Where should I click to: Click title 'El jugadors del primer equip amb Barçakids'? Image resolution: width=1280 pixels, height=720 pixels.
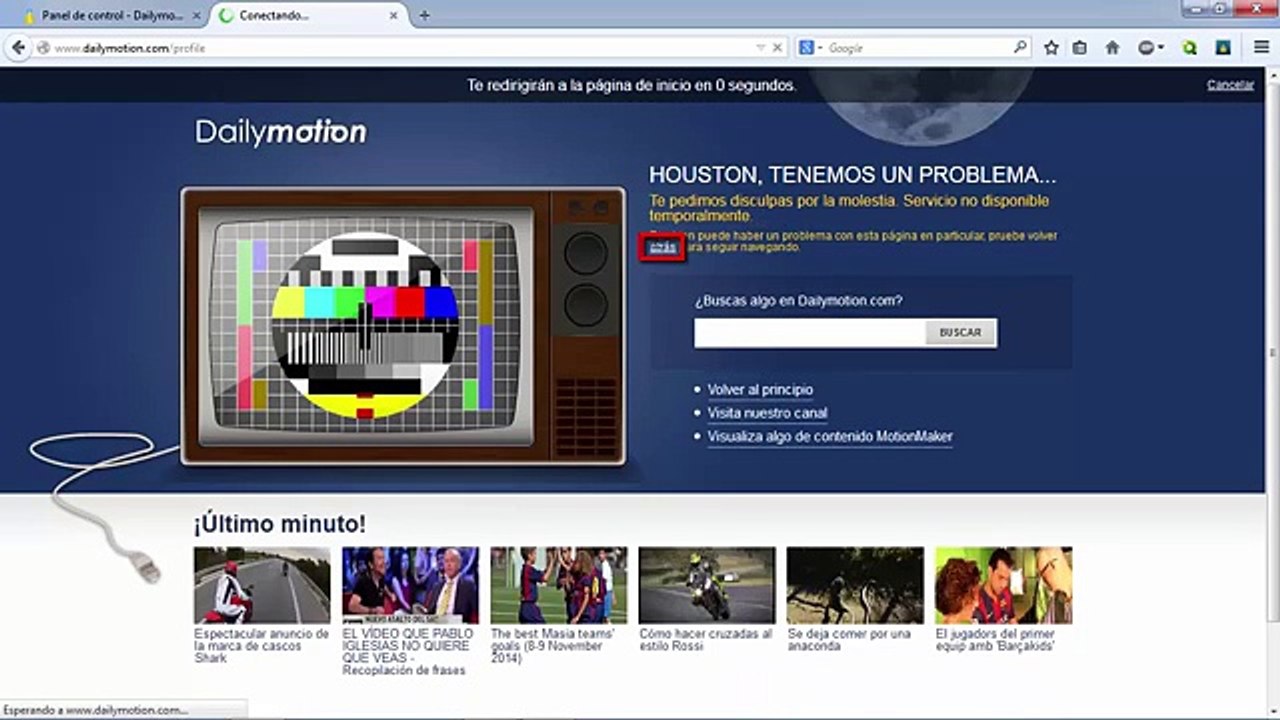996,640
